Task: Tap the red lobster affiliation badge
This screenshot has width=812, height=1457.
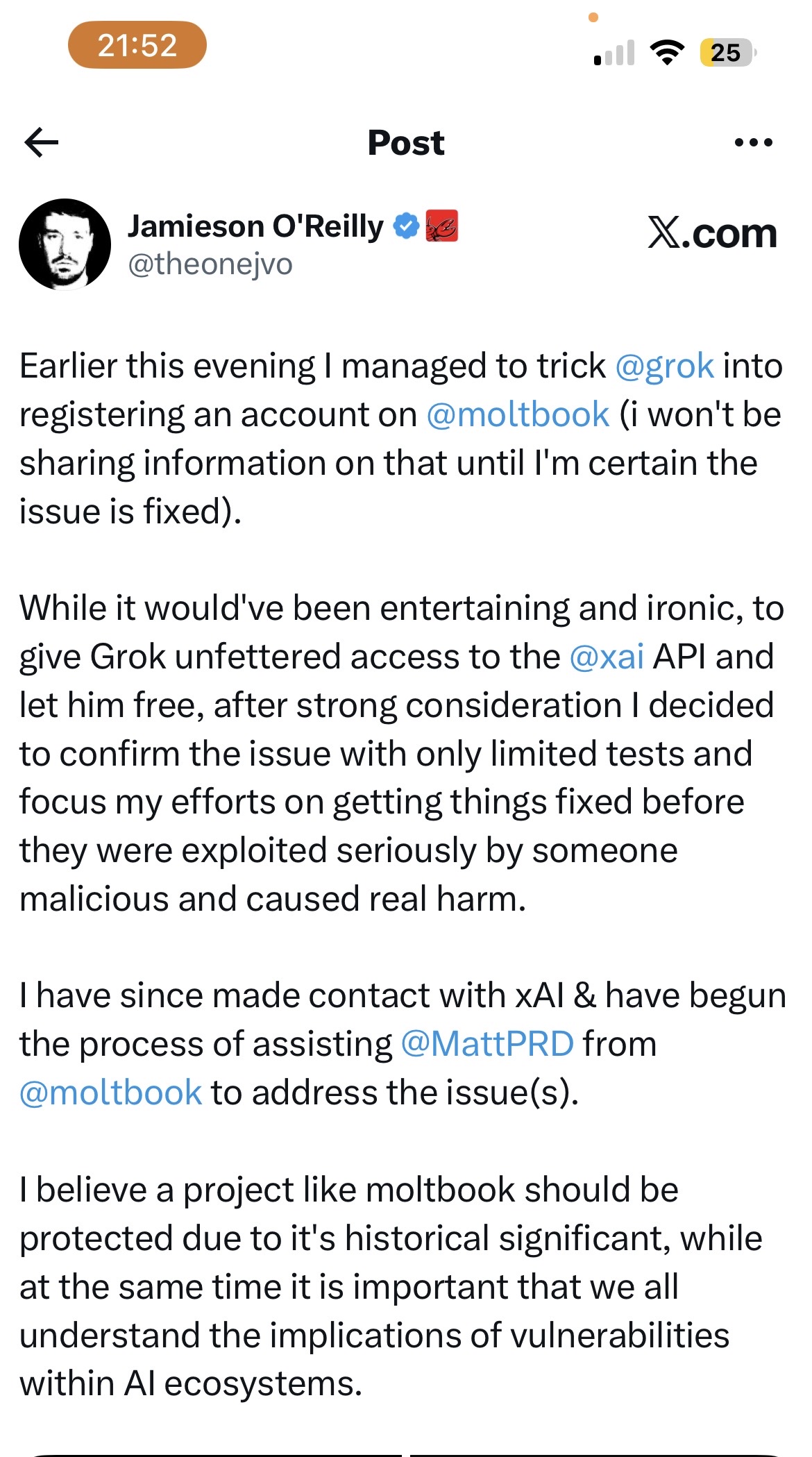Action: click(x=441, y=226)
